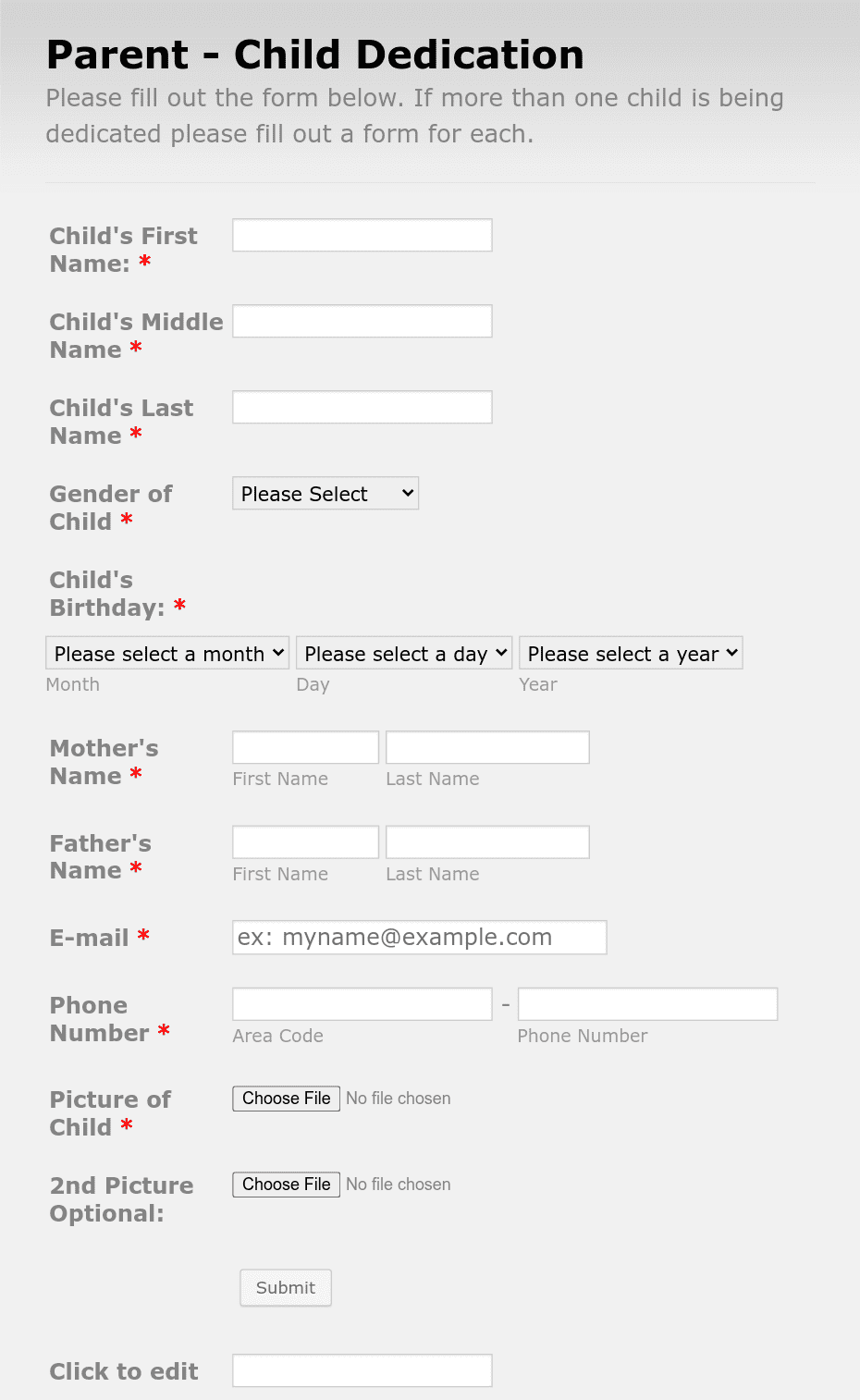
Task: Choose a year from the birthday dropdown
Action: (631, 653)
